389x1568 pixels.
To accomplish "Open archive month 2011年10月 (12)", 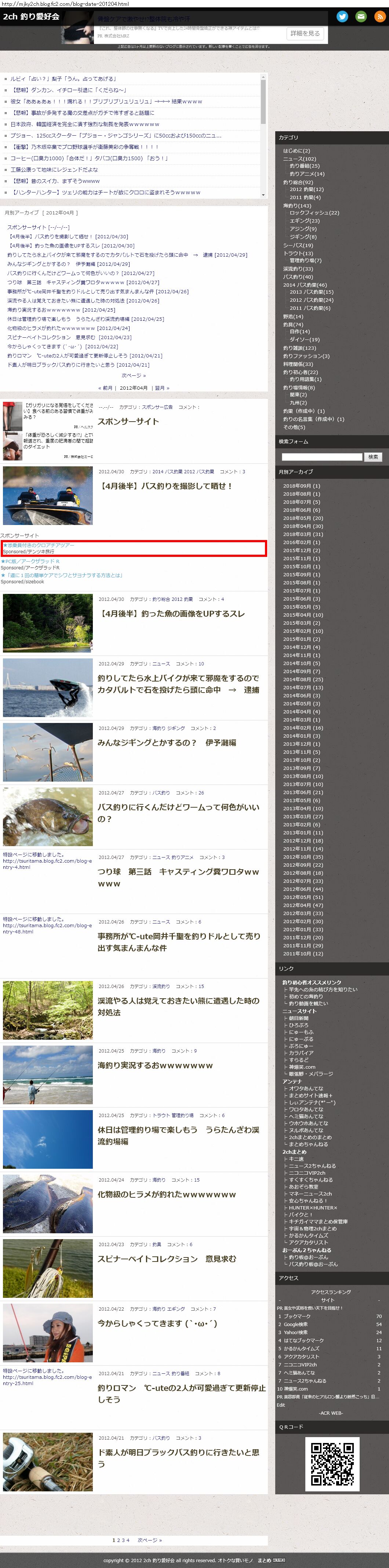I will pos(303,954).
